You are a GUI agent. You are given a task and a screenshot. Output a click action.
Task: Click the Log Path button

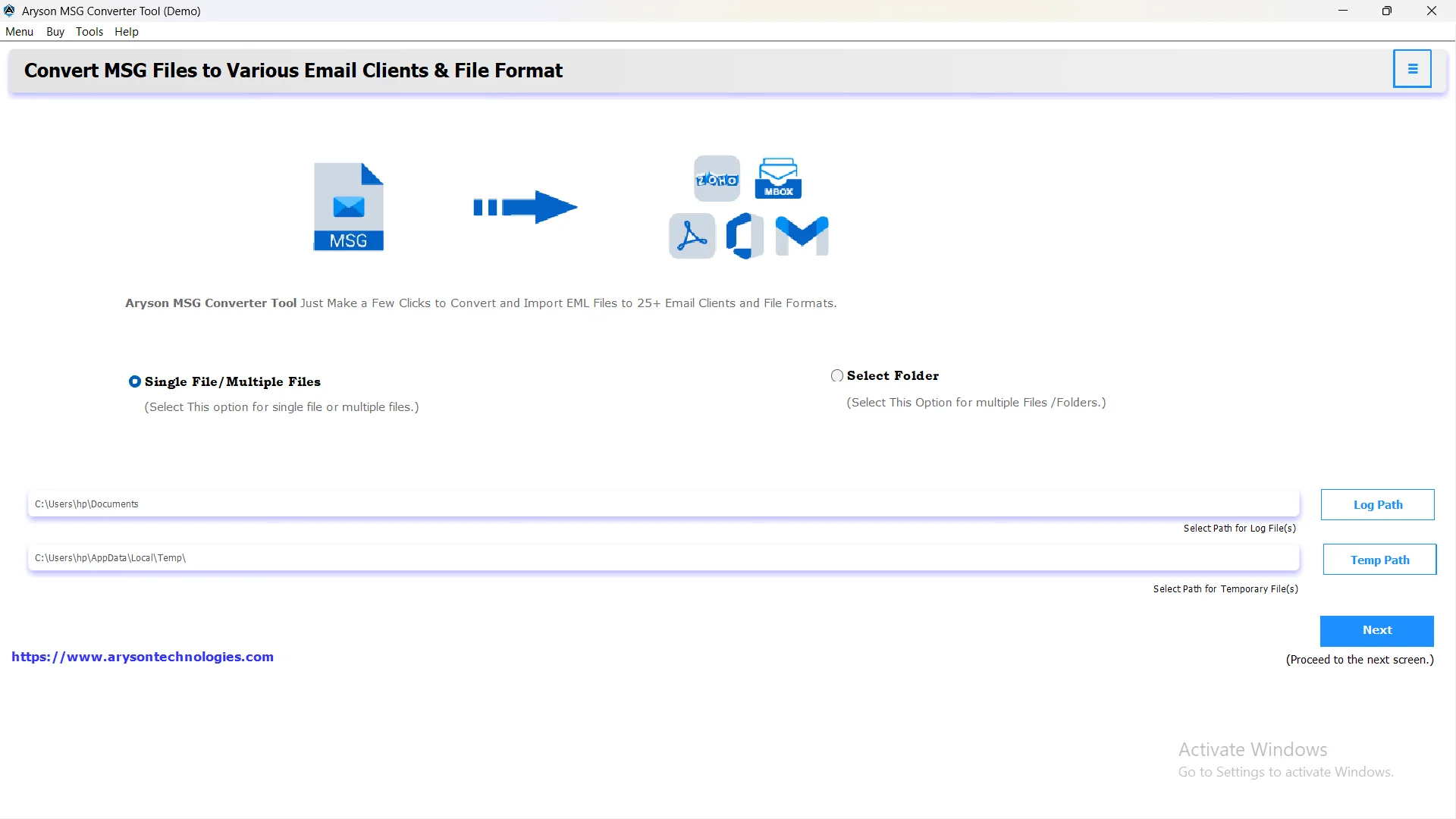[1378, 505]
